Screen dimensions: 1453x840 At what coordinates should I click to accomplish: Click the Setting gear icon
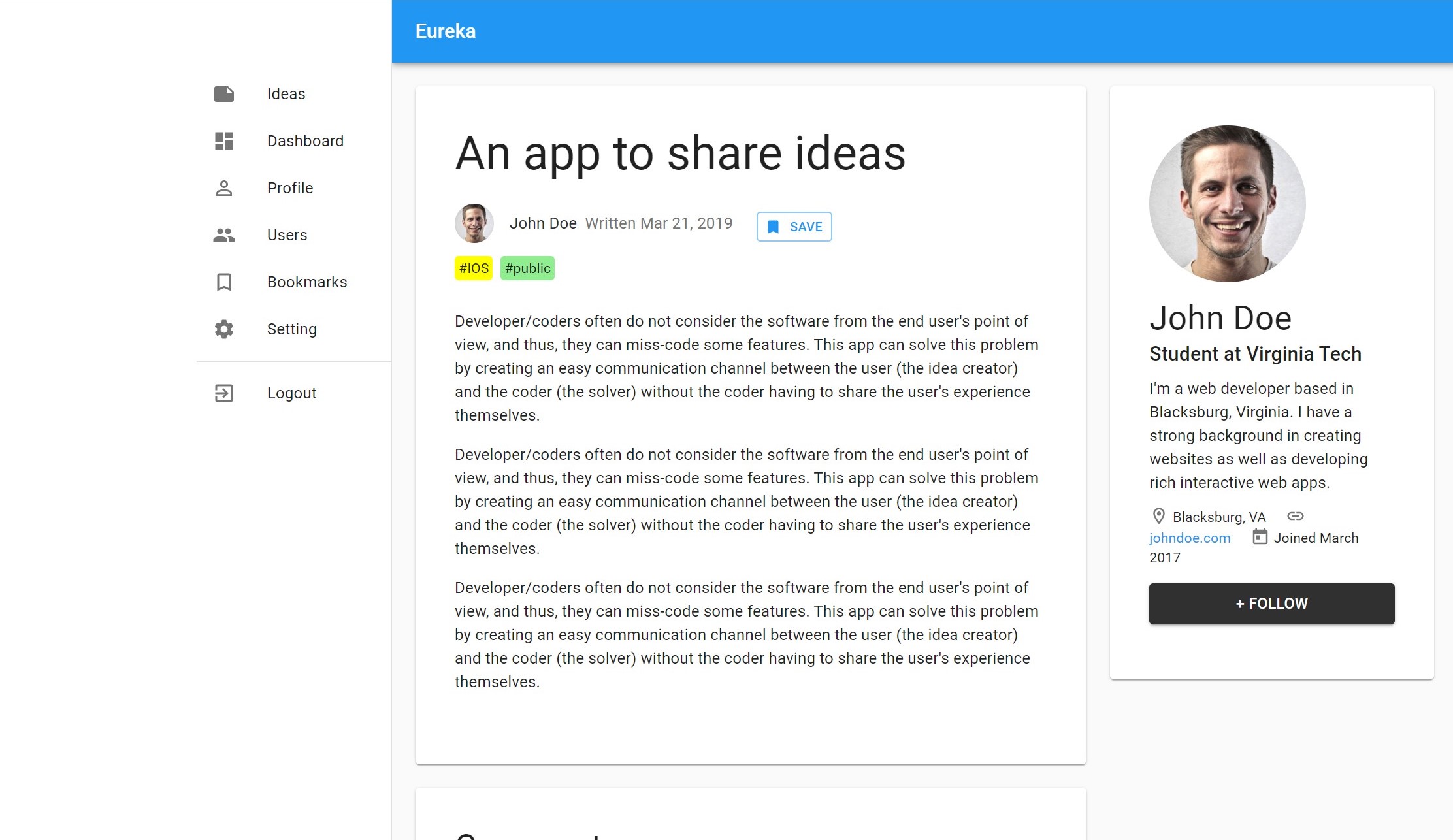coord(223,329)
